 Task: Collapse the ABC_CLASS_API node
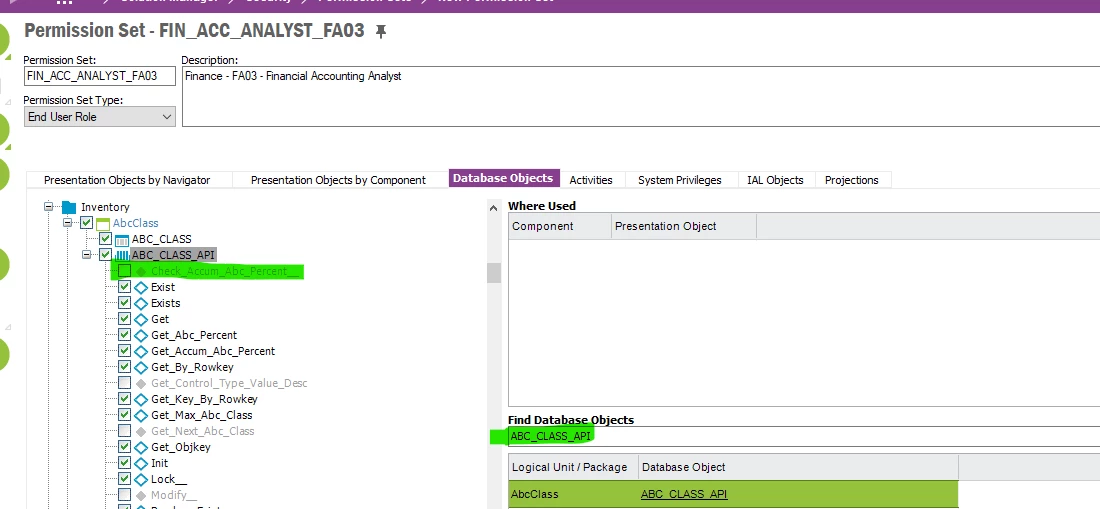[x=87, y=255]
